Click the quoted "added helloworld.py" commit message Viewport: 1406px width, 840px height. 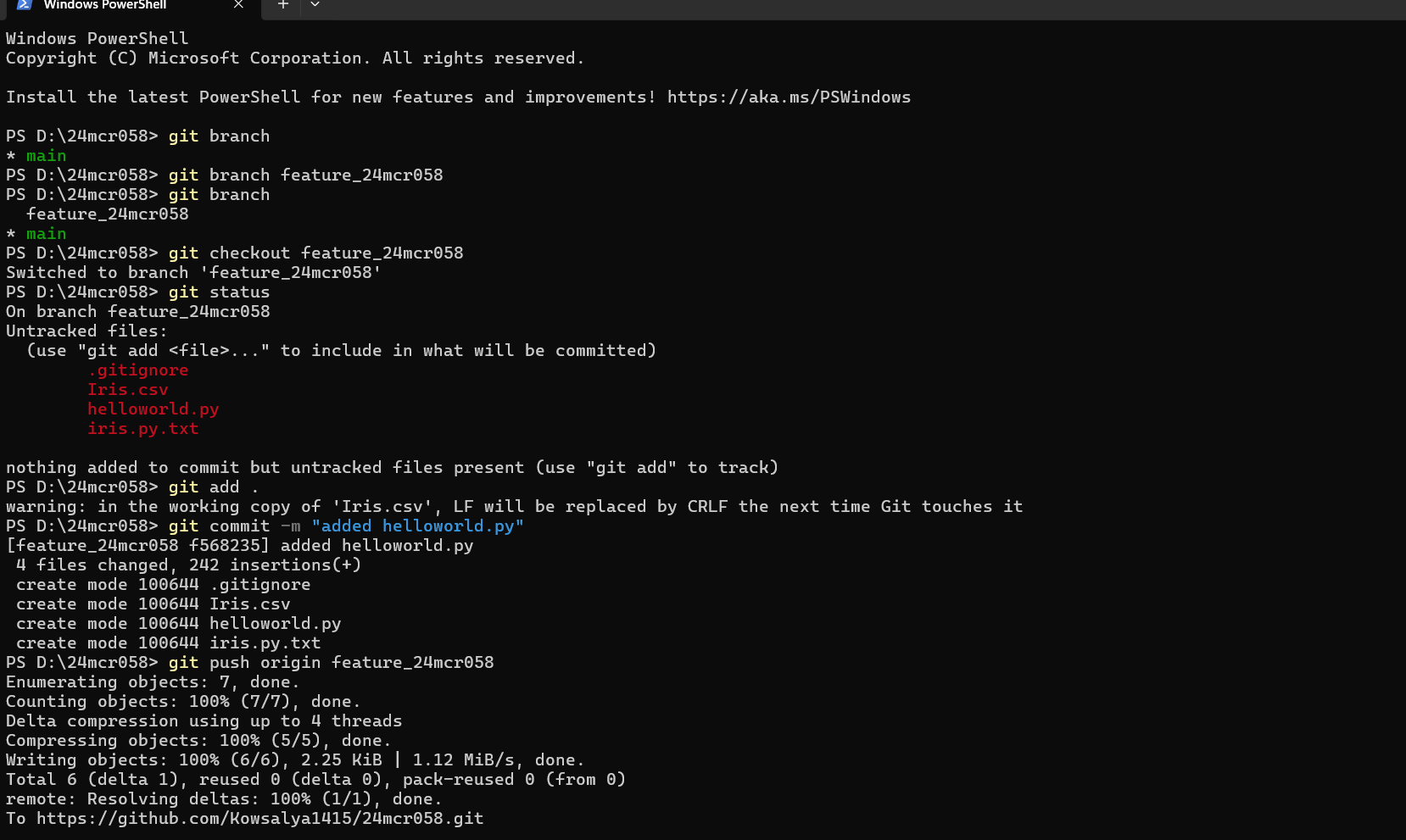click(417, 526)
